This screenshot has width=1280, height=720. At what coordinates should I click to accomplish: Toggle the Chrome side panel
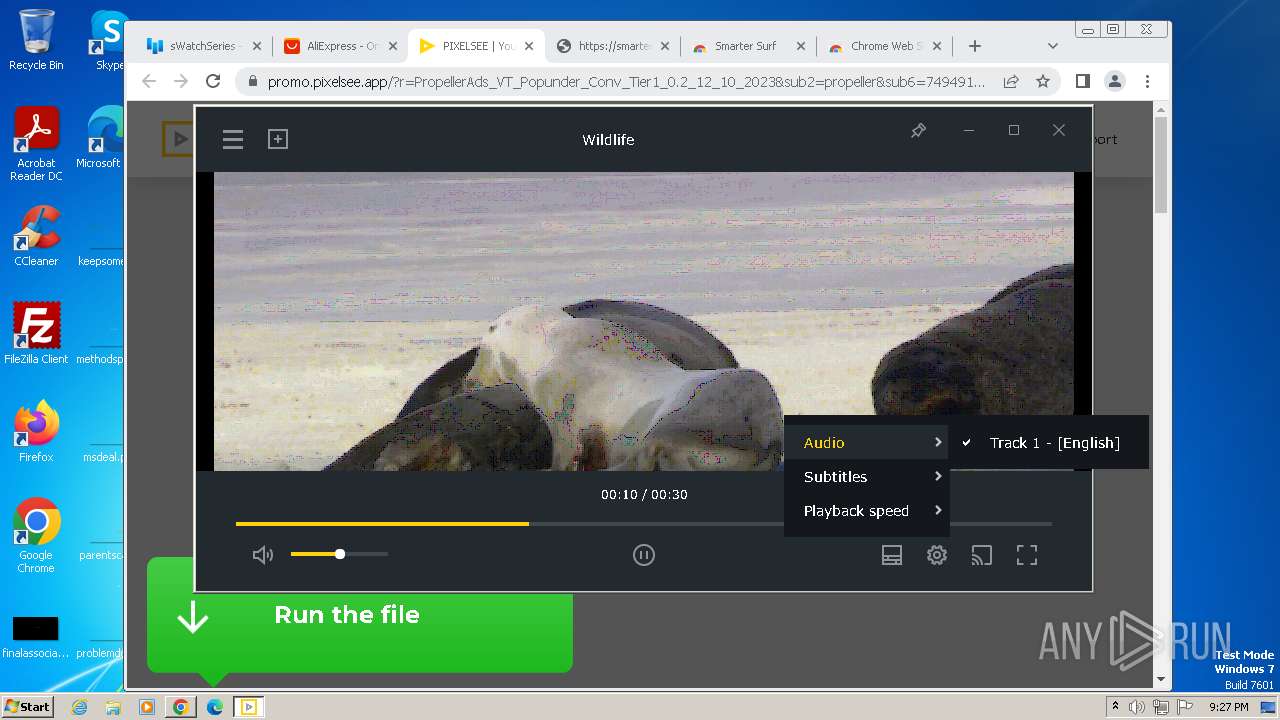click(1082, 82)
